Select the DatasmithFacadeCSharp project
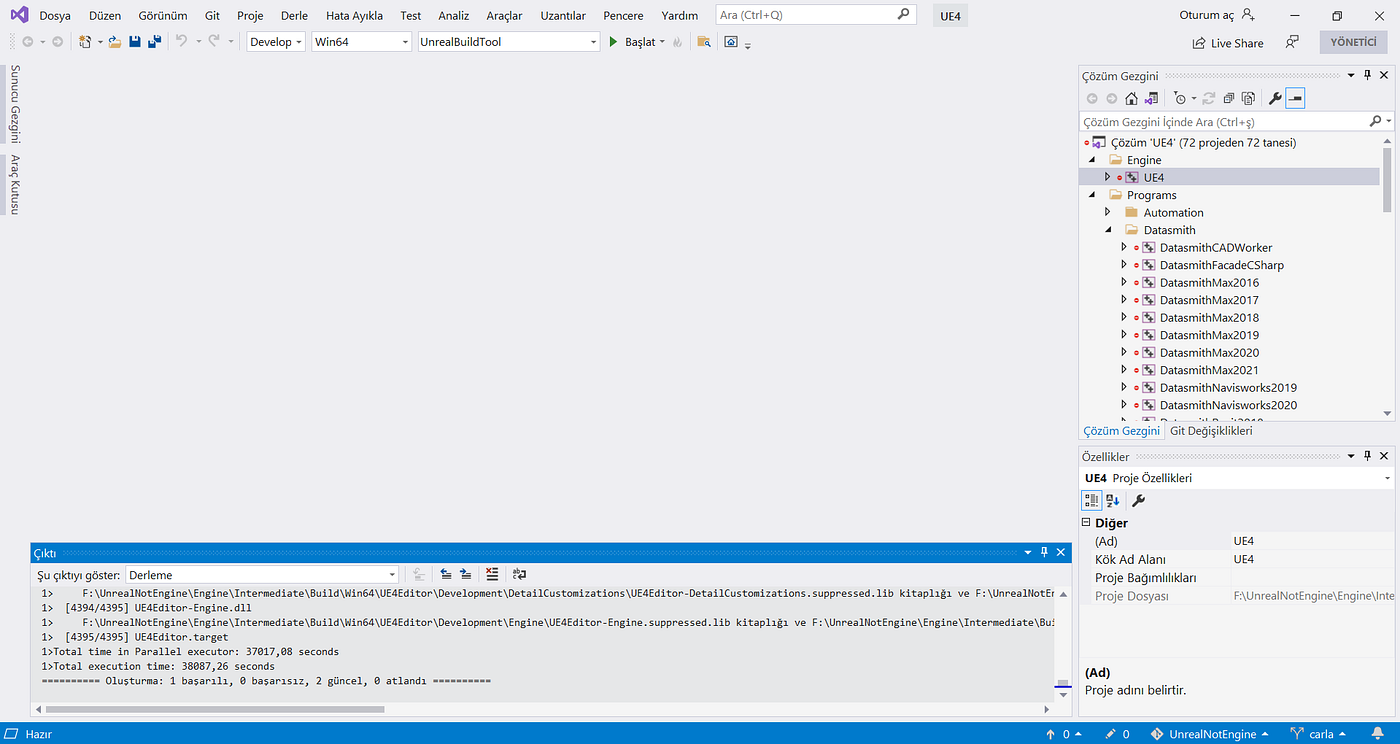 (1221, 265)
